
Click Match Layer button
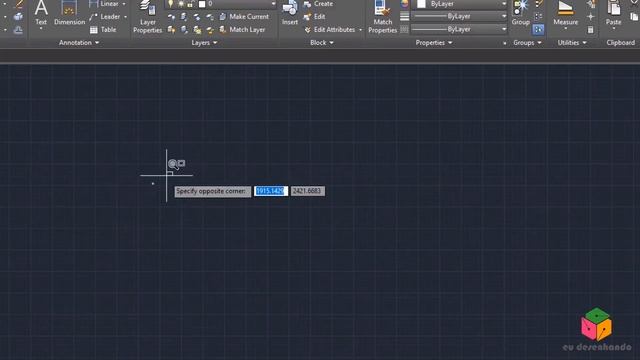[x=242, y=30]
